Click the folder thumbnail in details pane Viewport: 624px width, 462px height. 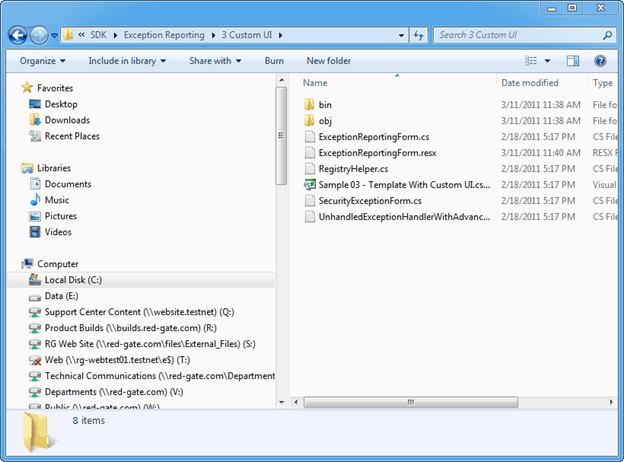tap(39, 433)
